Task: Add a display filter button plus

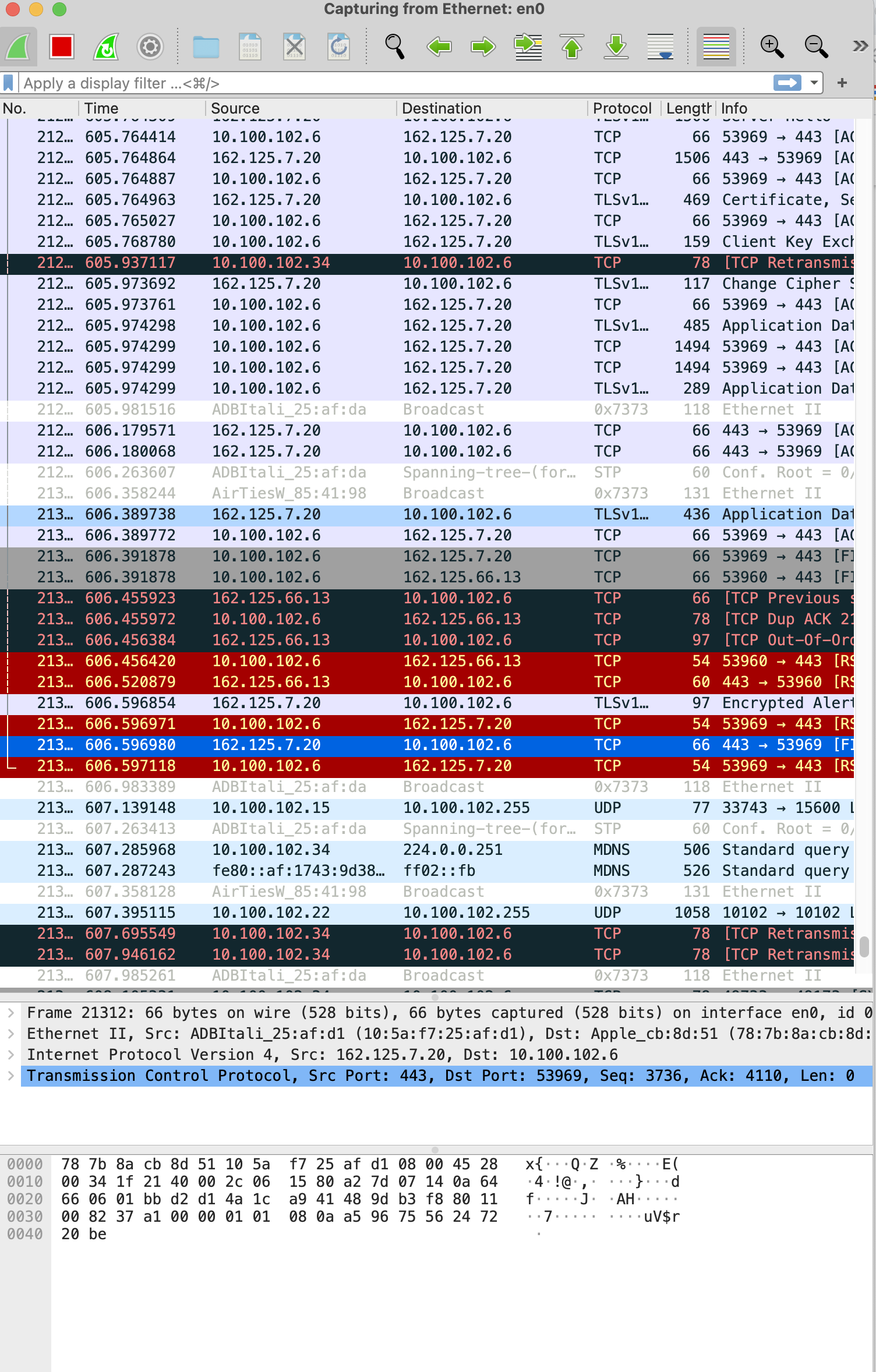Action: (842, 83)
